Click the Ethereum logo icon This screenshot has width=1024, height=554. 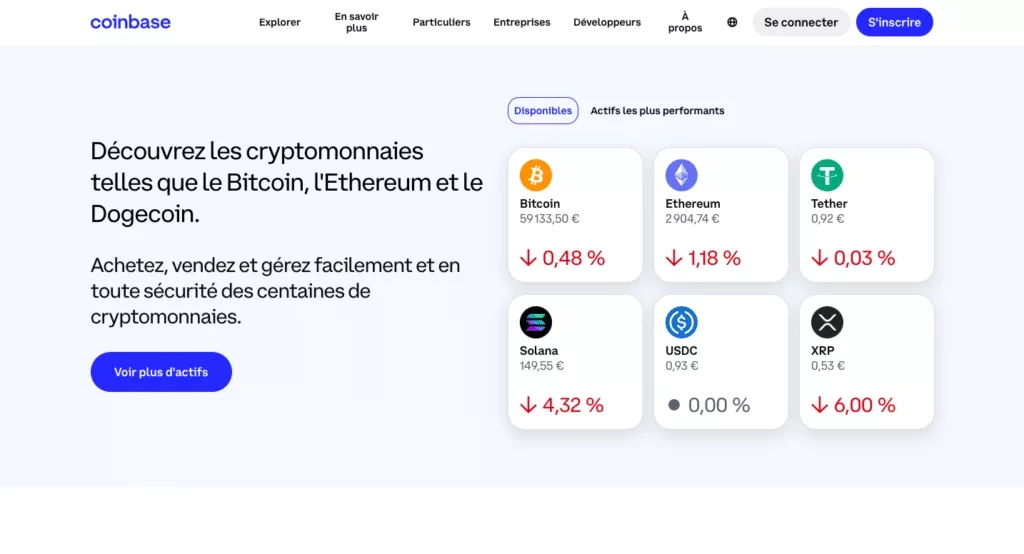(681, 176)
